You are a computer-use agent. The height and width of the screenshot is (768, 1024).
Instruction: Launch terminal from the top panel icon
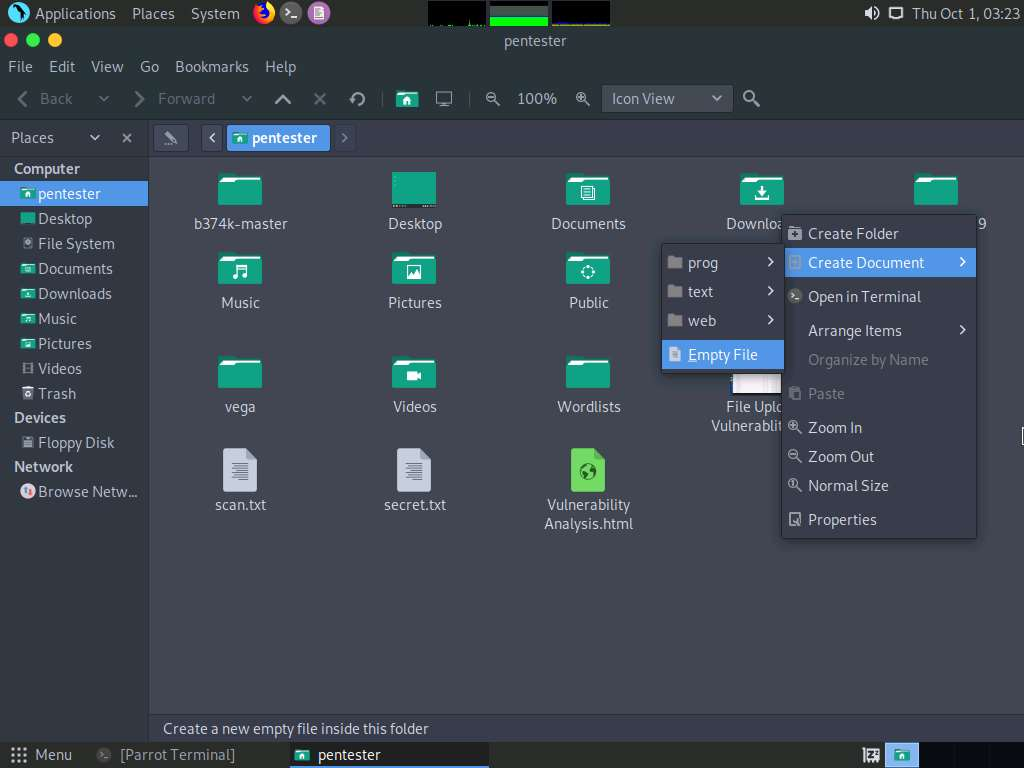tap(291, 12)
